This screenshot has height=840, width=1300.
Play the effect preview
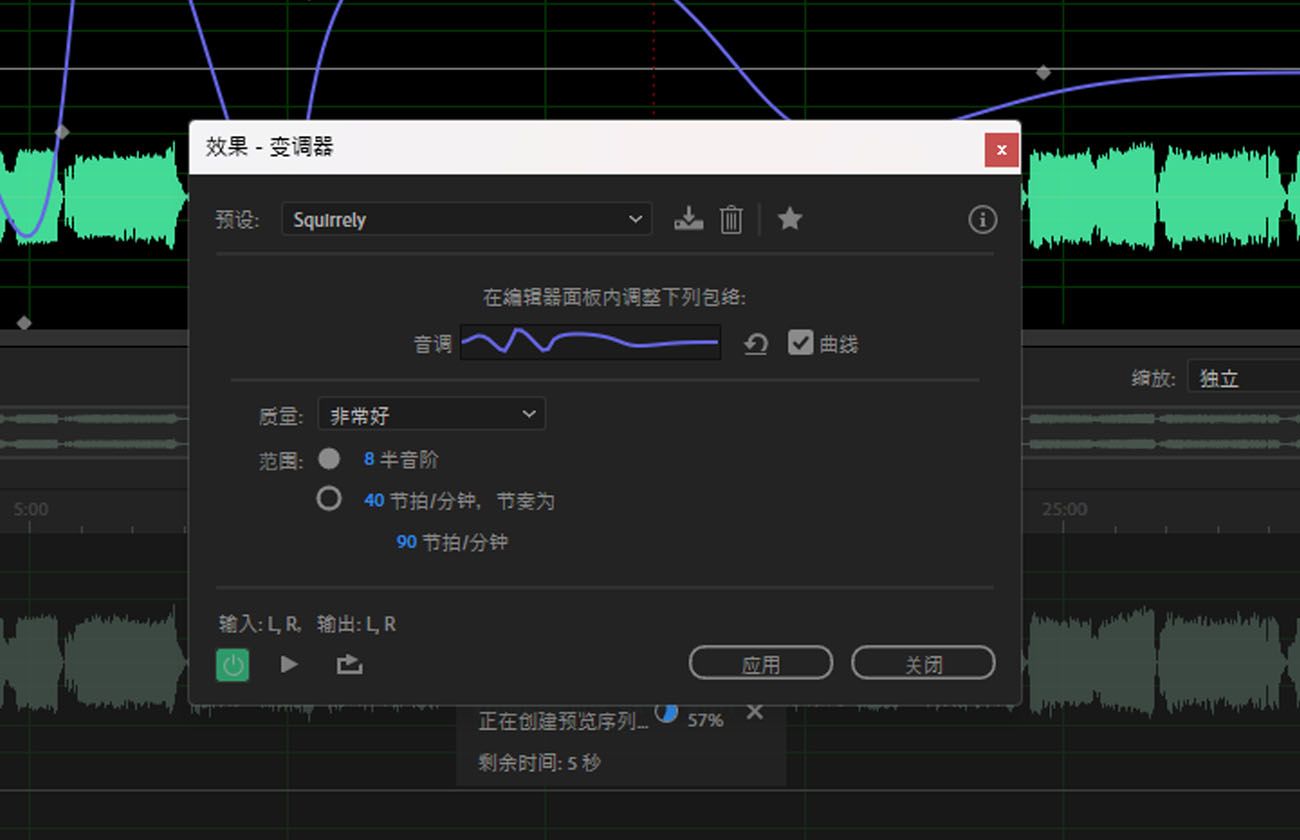pyautogui.click(x=289, y=664)
